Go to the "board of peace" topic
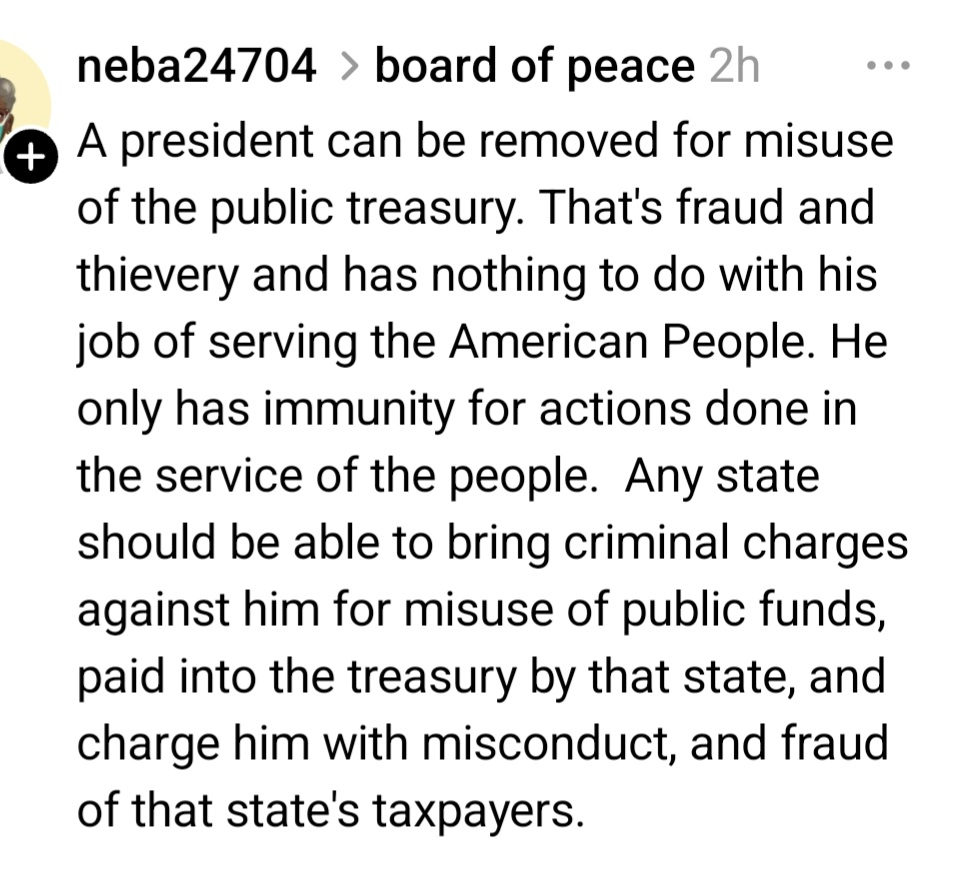965x873 pixels. coord(534,67)
